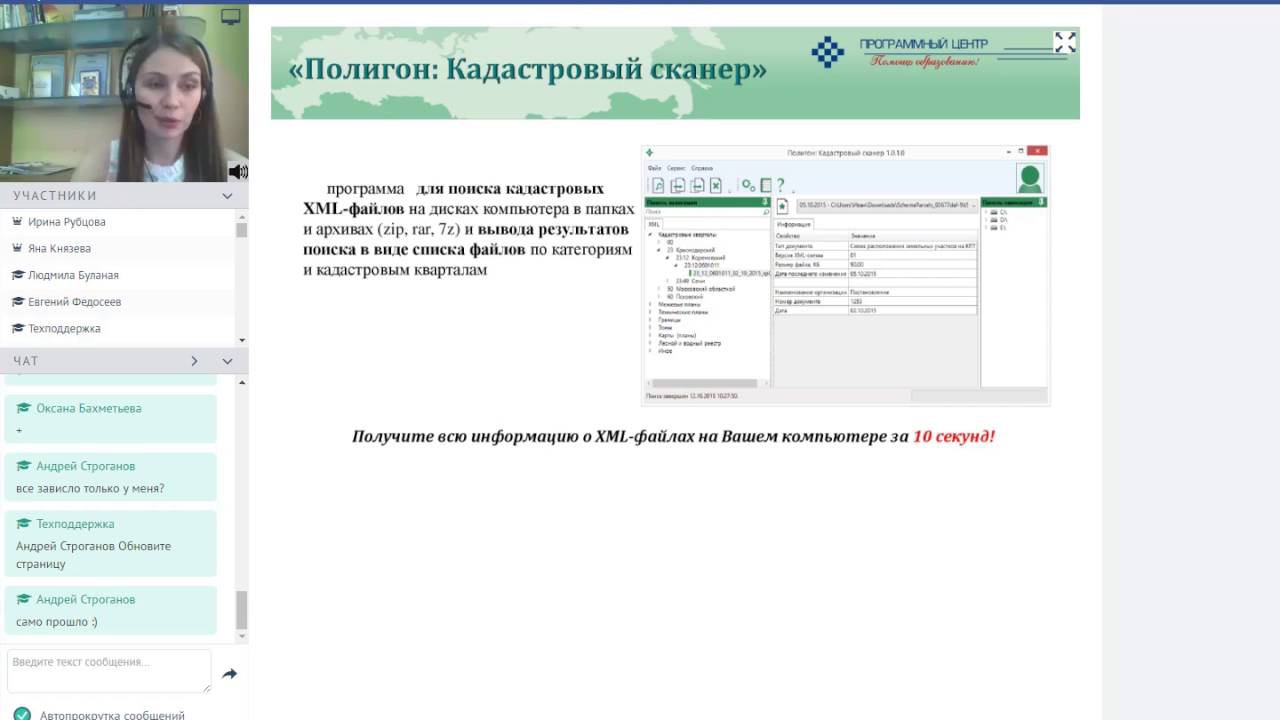Select the XML tab in scanner window
This screenshot has width=1280, height=720.
pos(653,224)
